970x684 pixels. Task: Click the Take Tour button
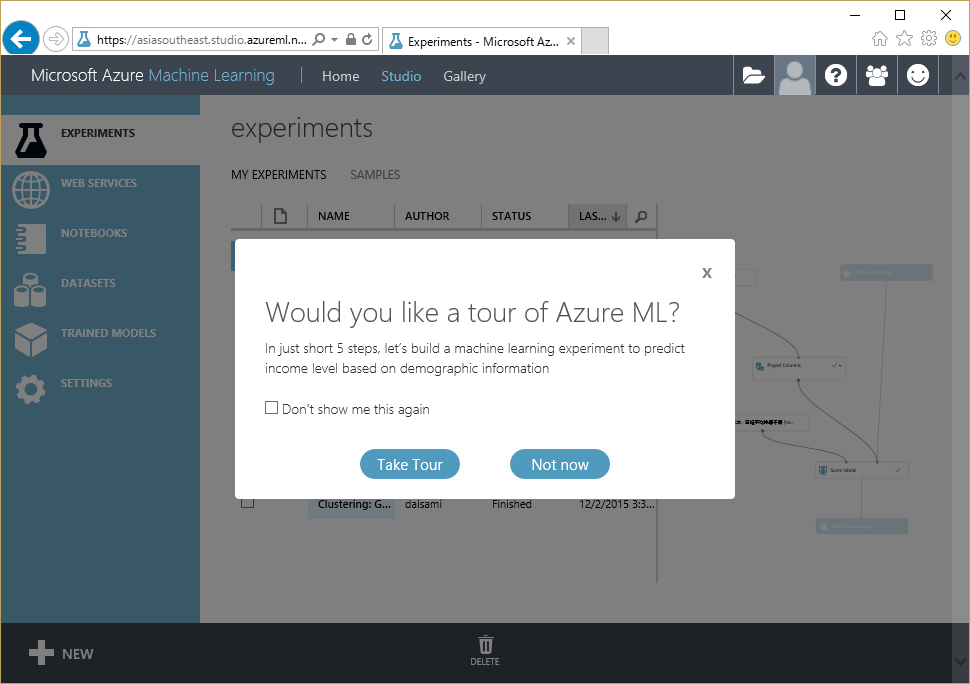(x=410, y=464)
